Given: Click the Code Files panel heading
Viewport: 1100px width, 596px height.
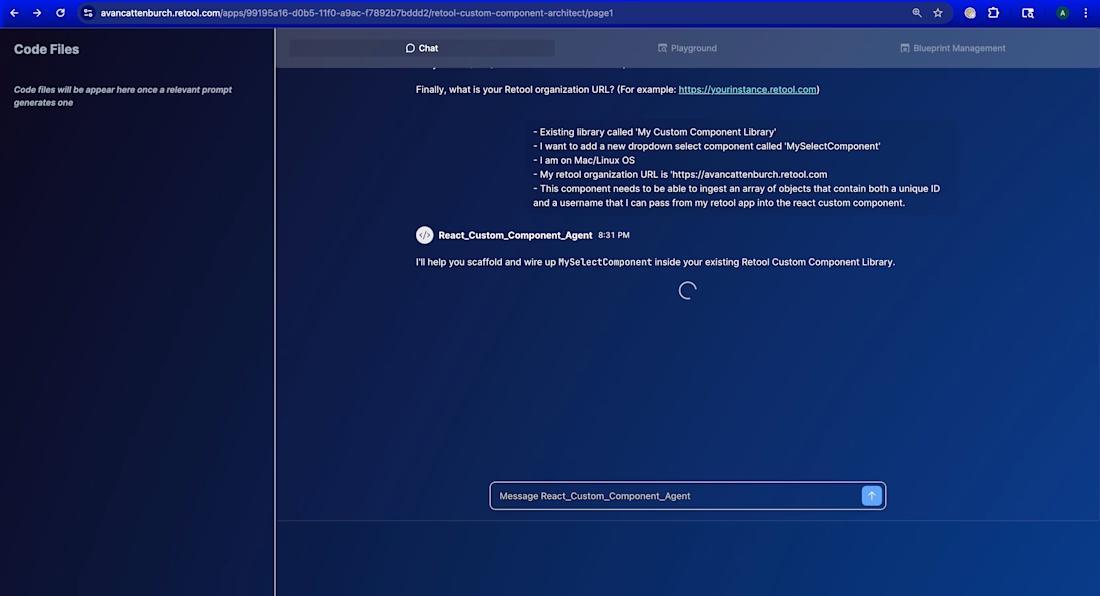Looking at the screenshot, I should click(x=46, y=49).
